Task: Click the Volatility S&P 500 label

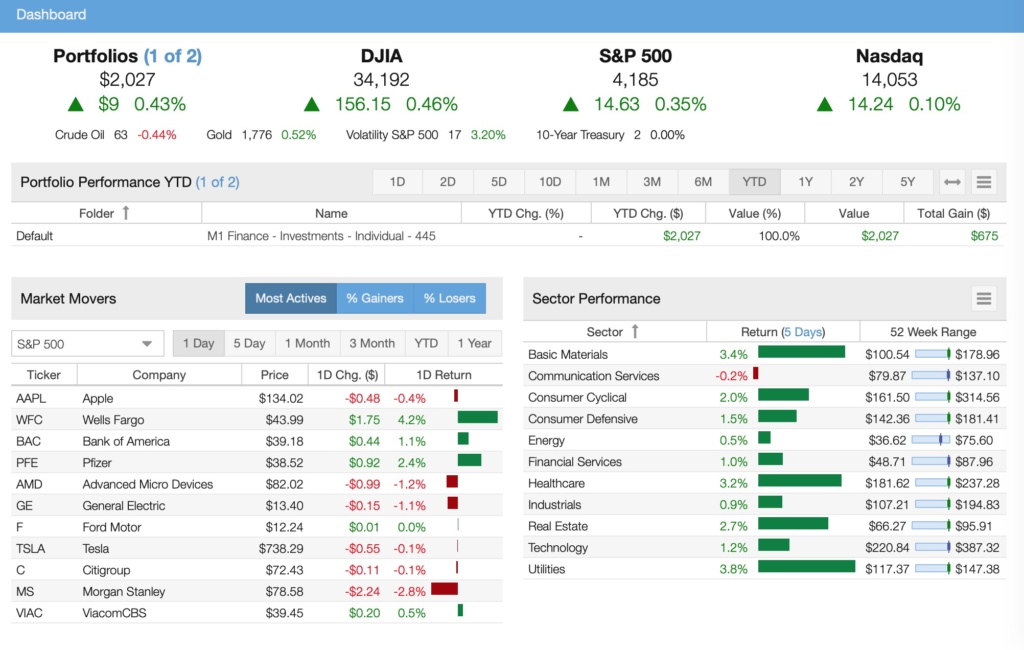Action: coord(392,135)
